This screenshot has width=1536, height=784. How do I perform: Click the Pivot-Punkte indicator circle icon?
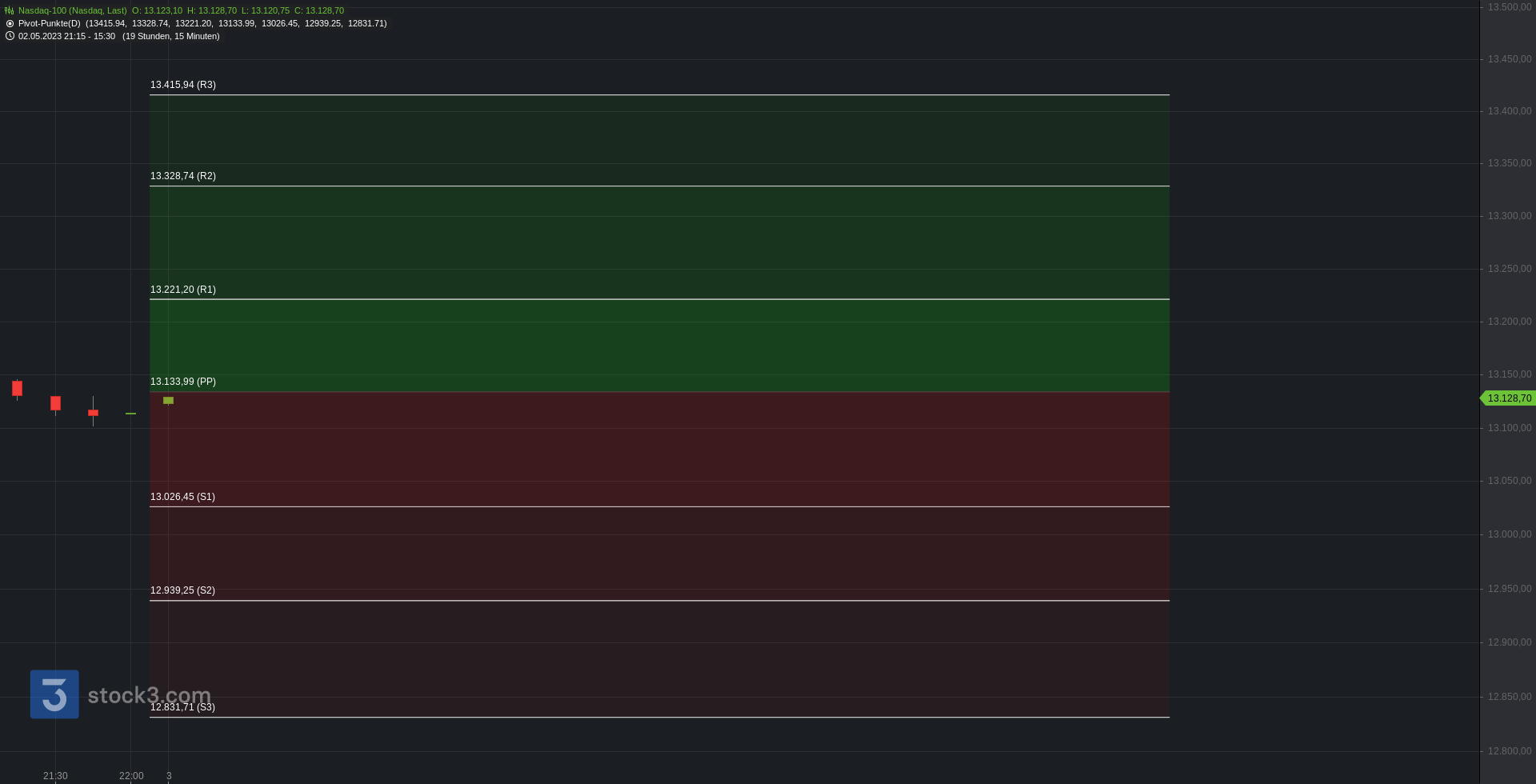click(10, 24)
